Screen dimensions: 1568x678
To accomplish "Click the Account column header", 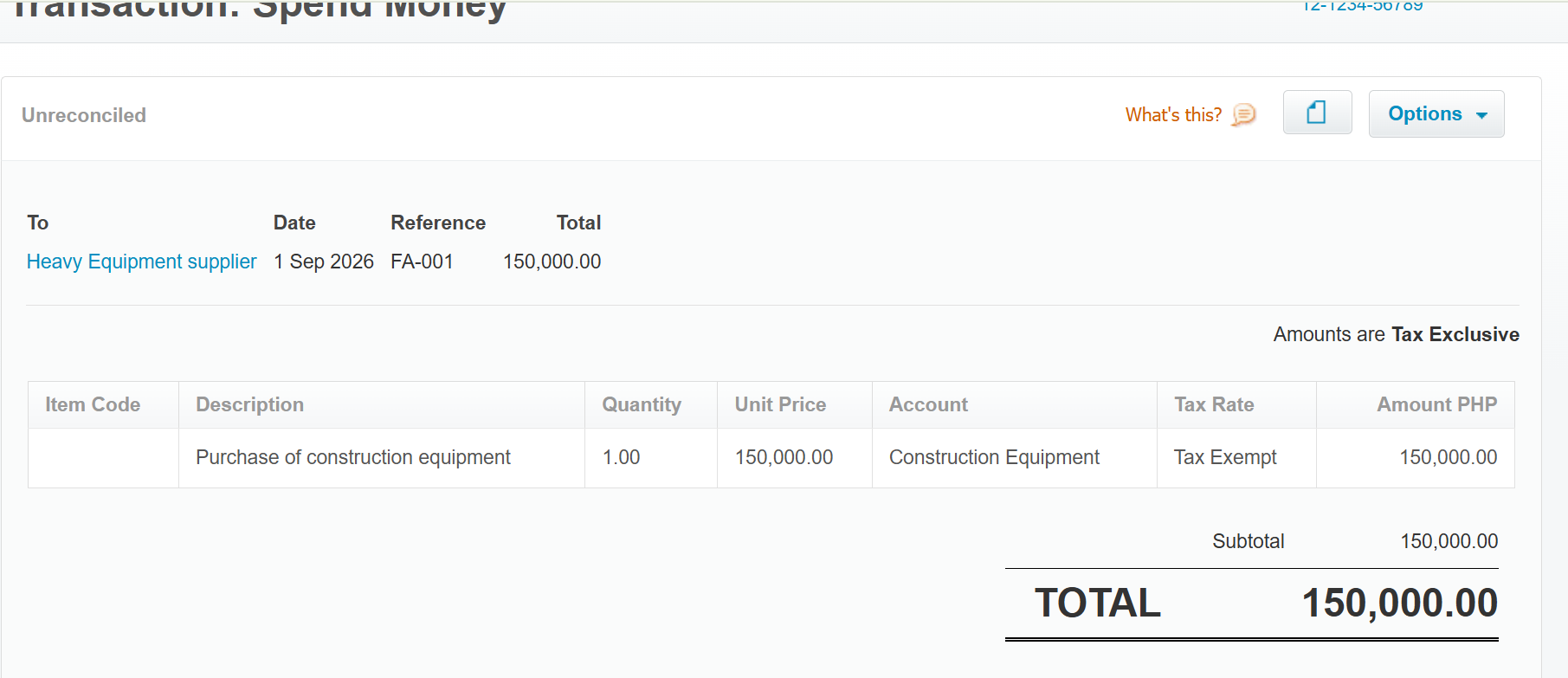I will coord(928,404).
